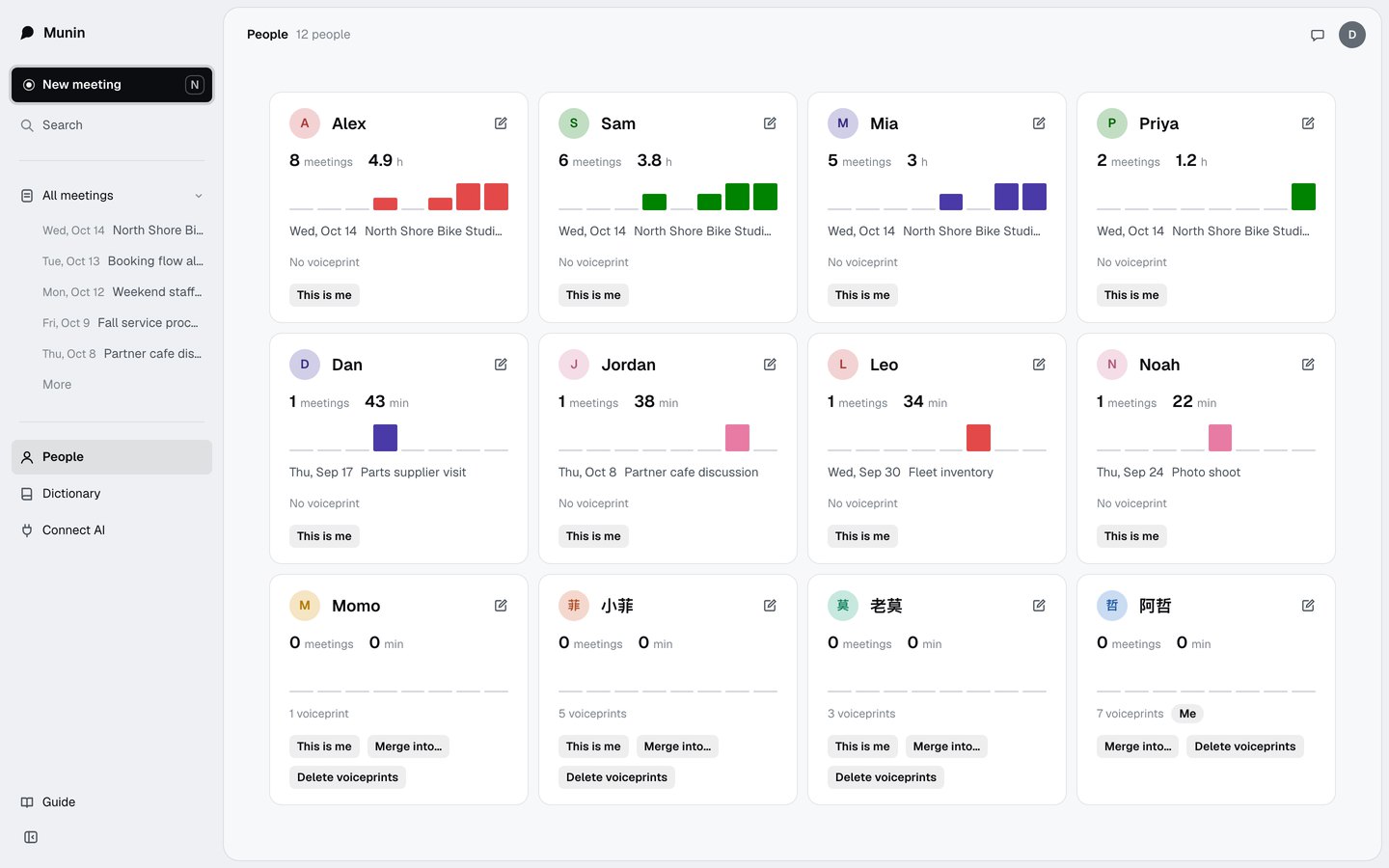The image size is (1389, 868).
Task: Edit the Momo person card
Action: click(x=501, y=606)
